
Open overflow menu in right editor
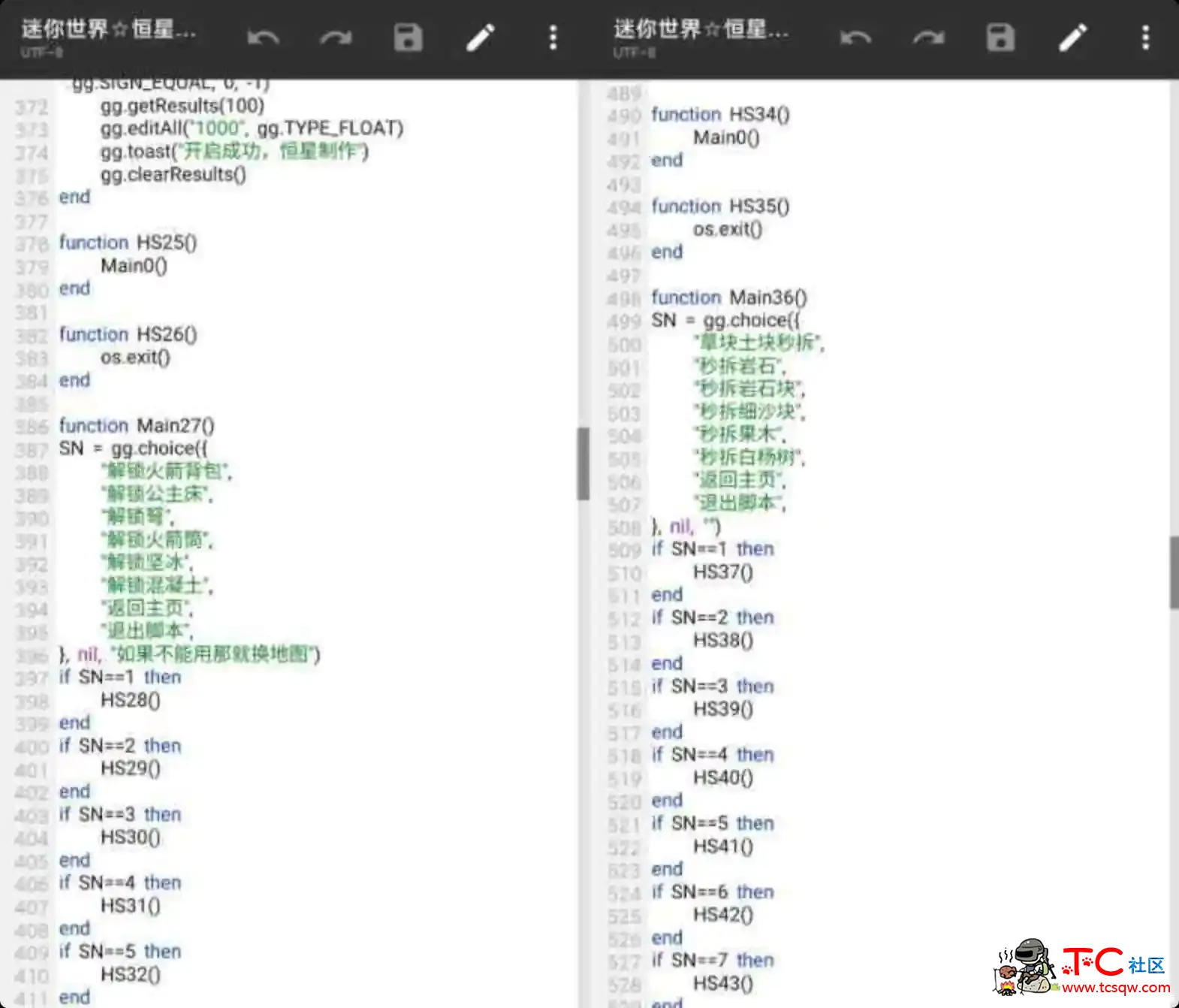pos(1145,37)
